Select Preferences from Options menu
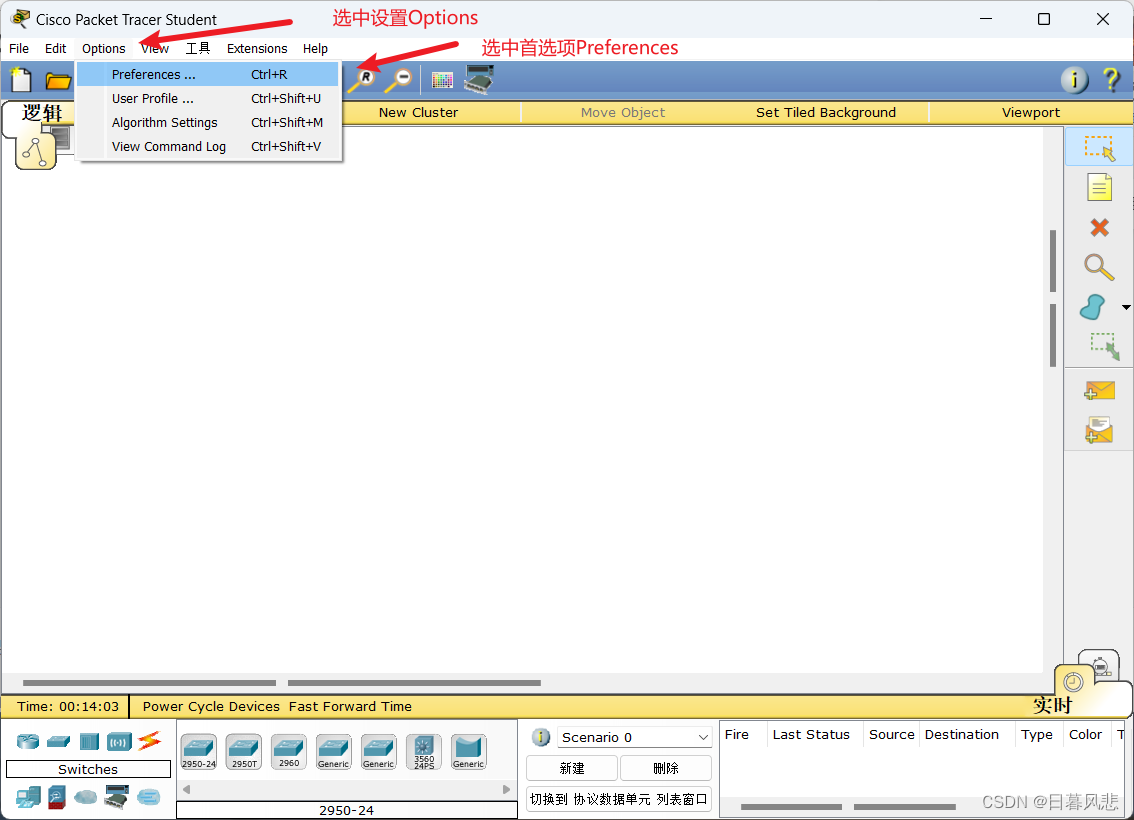 (x=208, y=74)
